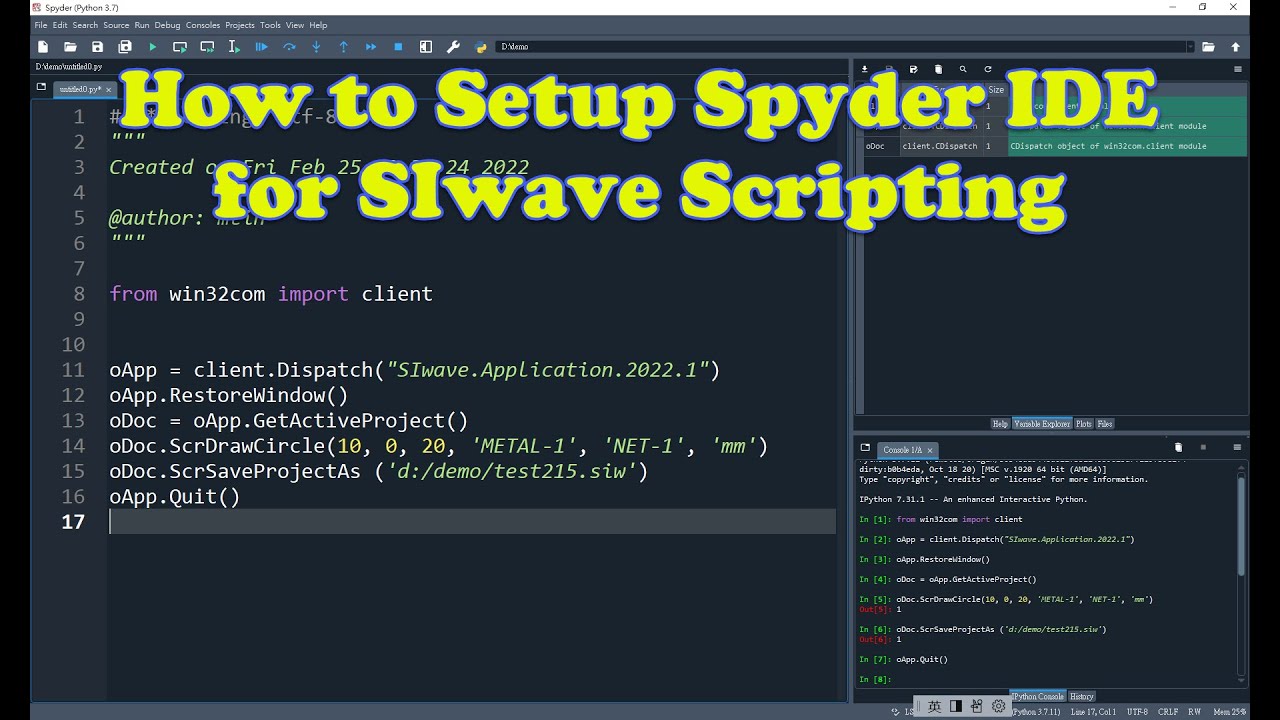Click the UTF-8 encoding status entry
The height and width of the screenshot is (720, 1280).
[x=1137, y=712]
